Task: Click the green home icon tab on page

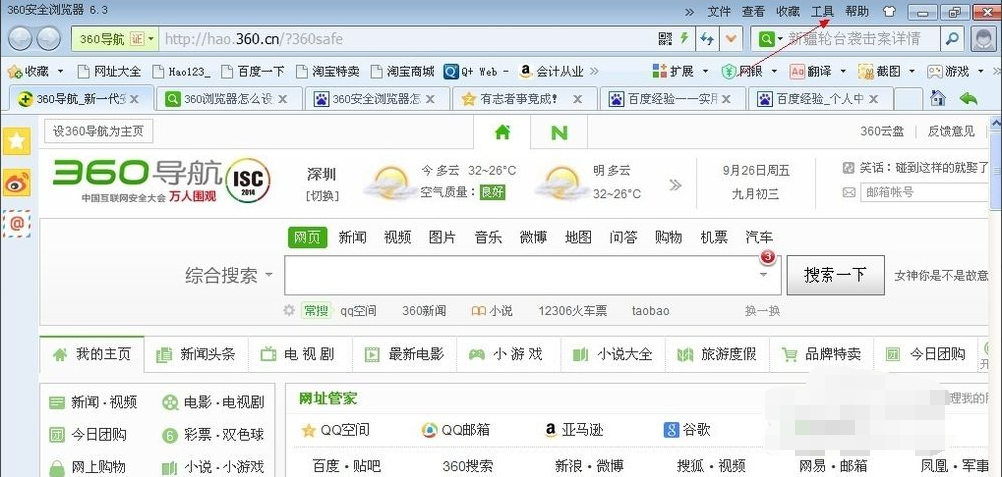Action: pos(502,132)
